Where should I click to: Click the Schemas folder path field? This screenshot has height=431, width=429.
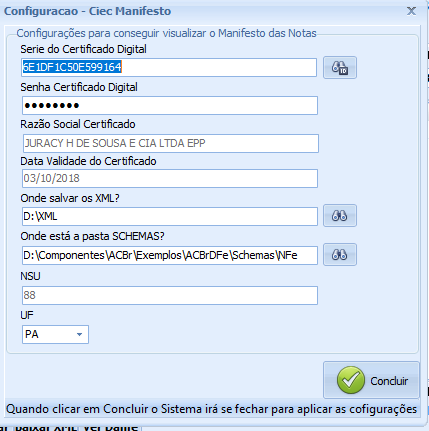click(170, 255)
